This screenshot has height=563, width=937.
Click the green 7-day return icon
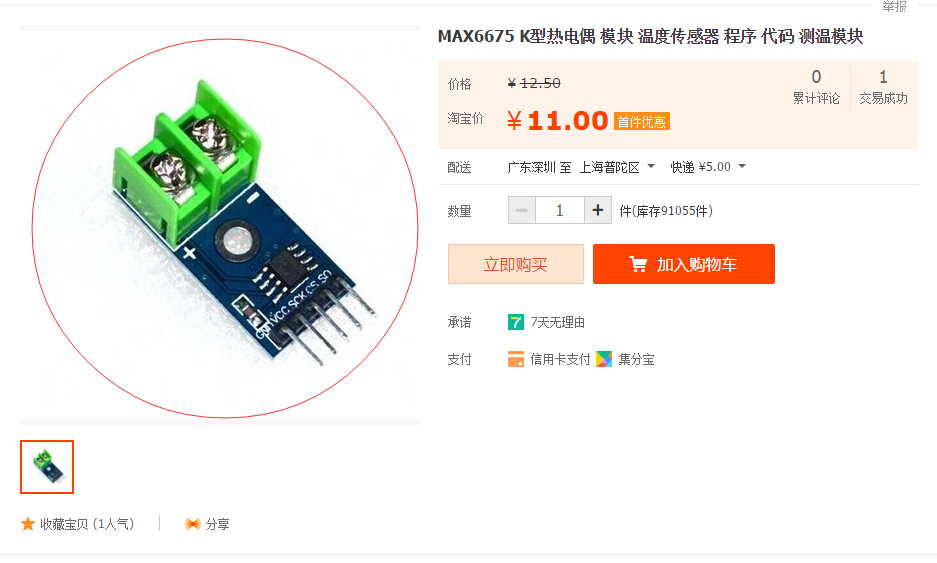pos(516,322)
